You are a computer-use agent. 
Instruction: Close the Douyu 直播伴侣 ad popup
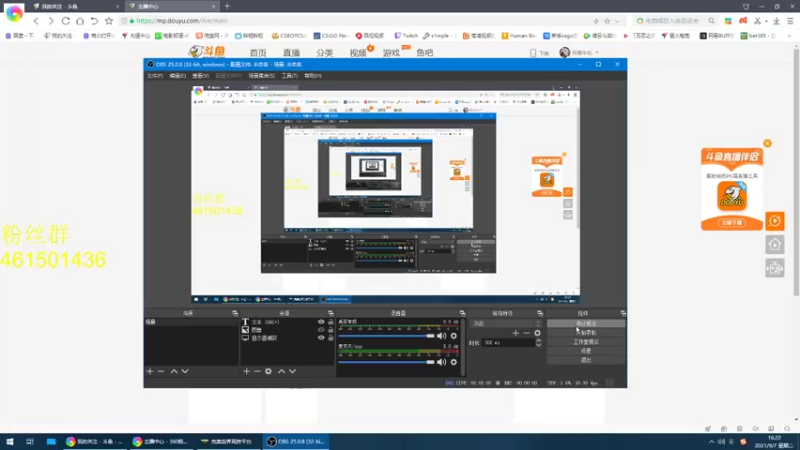click(x=767, y=143)
